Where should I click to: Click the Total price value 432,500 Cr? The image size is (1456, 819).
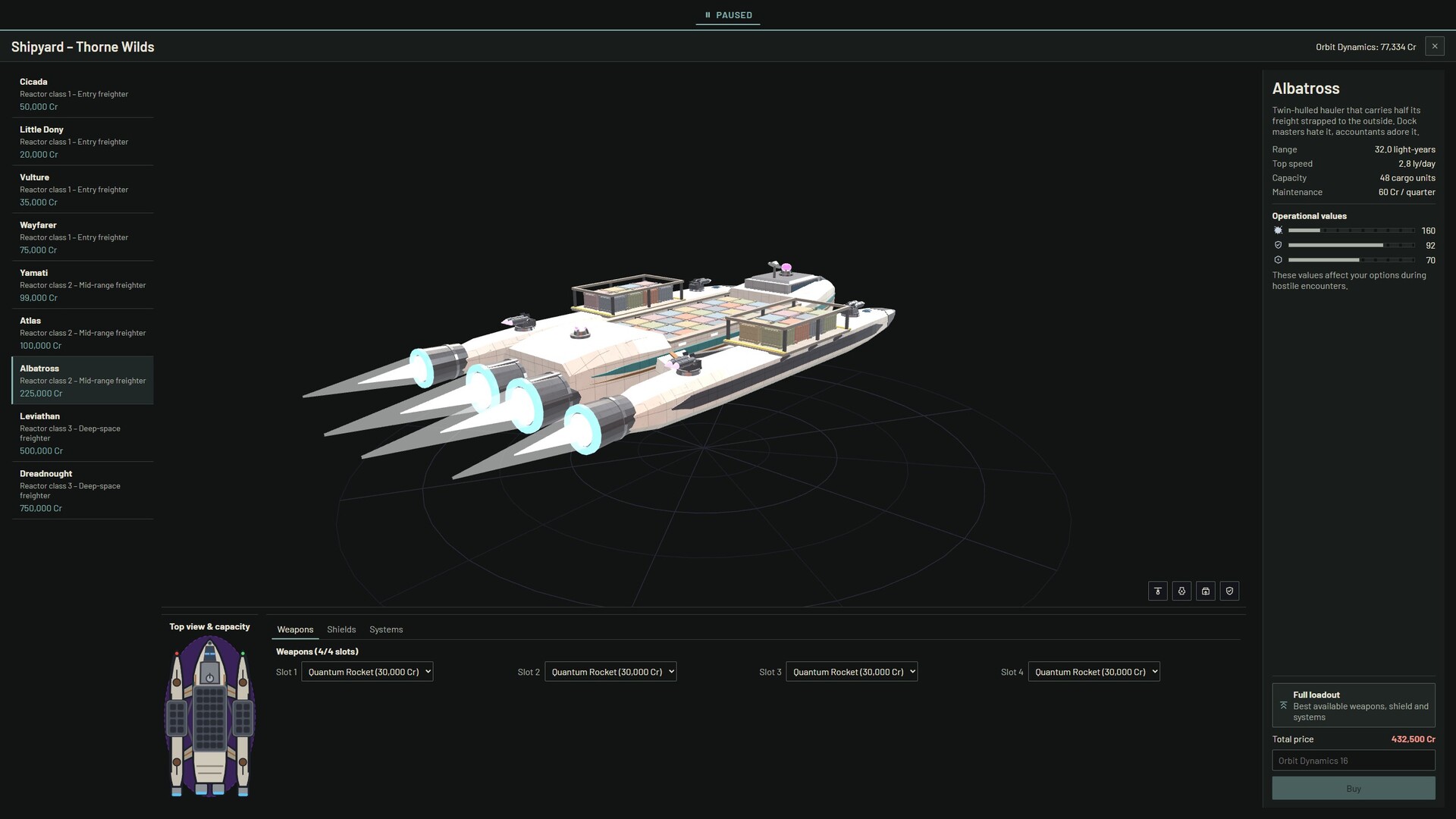(1413, 739)
